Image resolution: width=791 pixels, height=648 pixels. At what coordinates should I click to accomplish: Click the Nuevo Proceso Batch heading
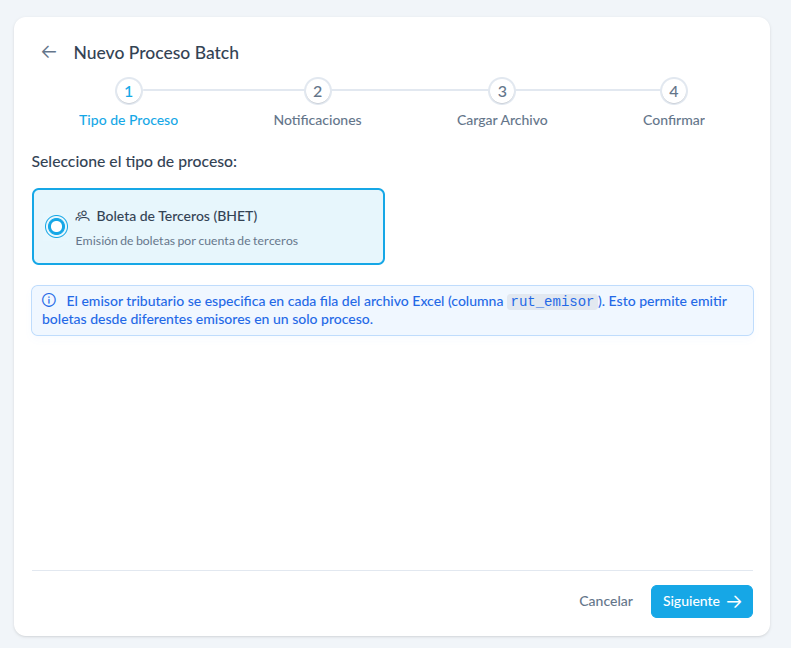(156, 53)
